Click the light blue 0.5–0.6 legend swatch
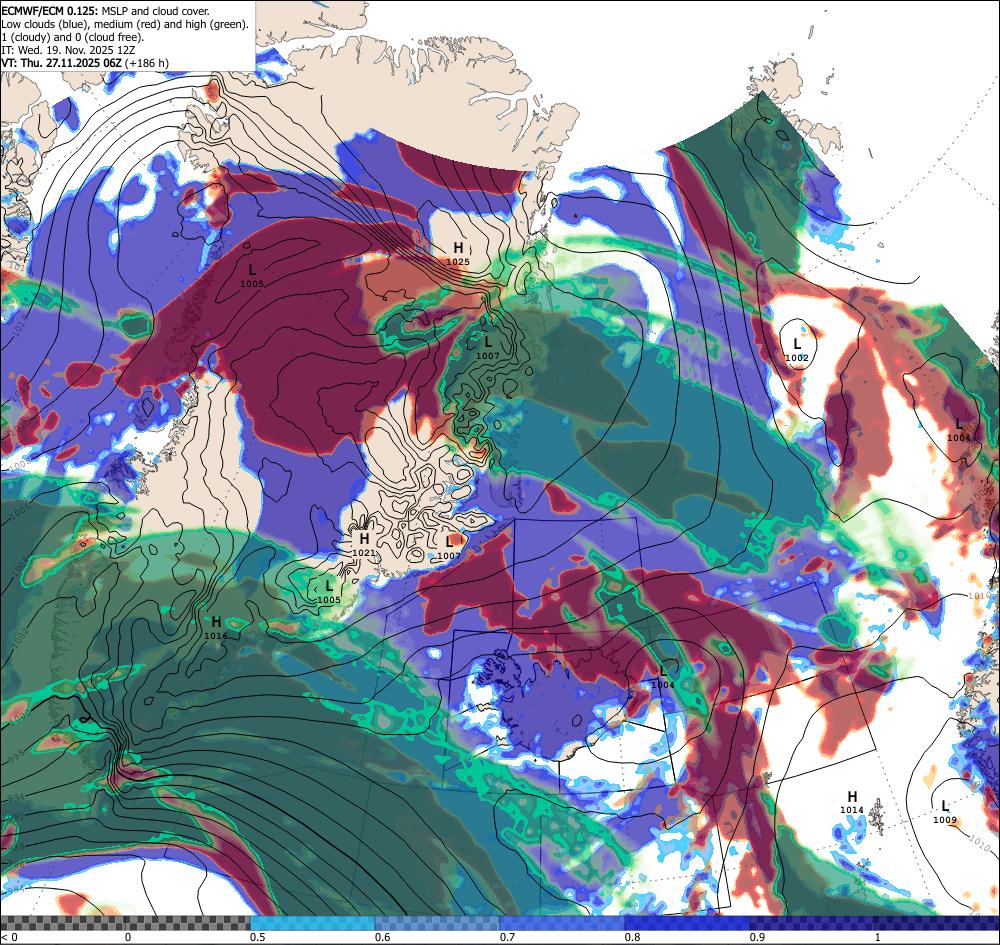This screenshot has width=1000, height=945. click(312, 923)
